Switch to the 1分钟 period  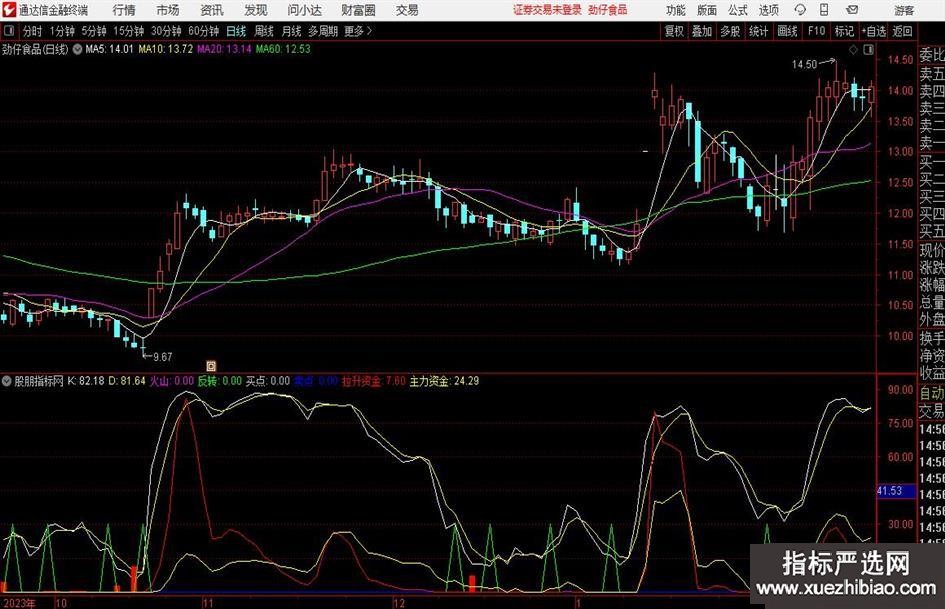pyautogui.click(x=62, y=31)
